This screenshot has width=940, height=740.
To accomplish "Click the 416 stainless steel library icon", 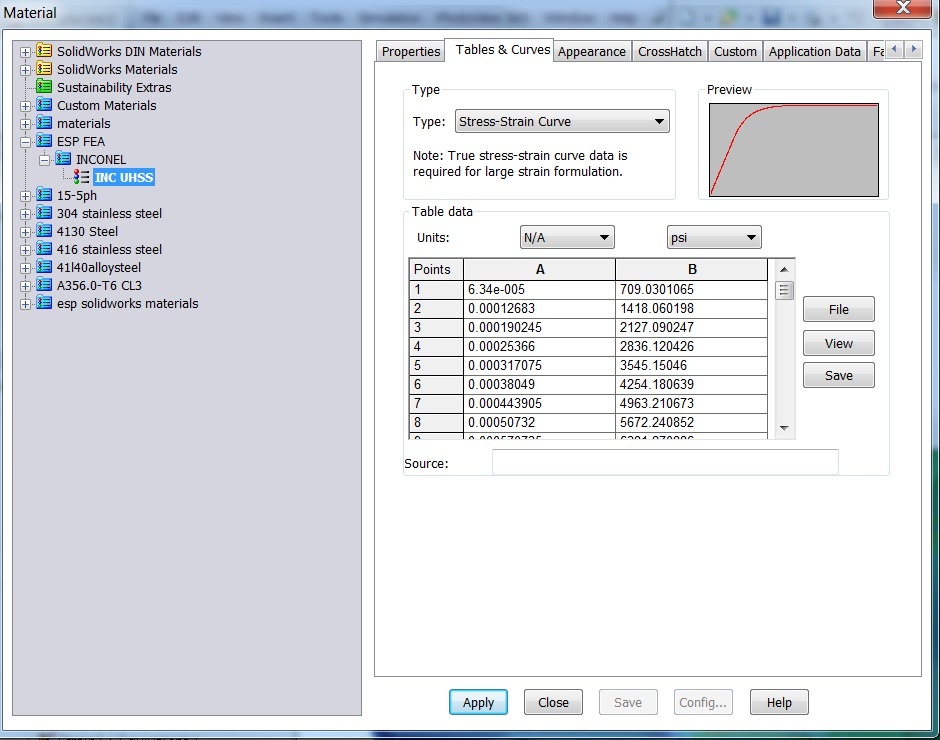I will 44,249.
